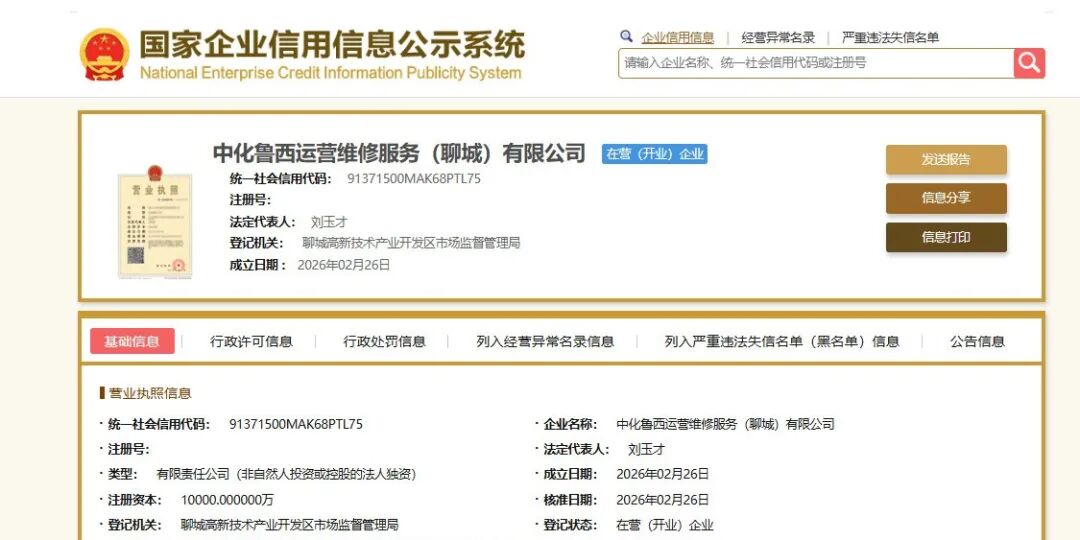
Task: Click the national emblem logo
Action: pos(104,54)
